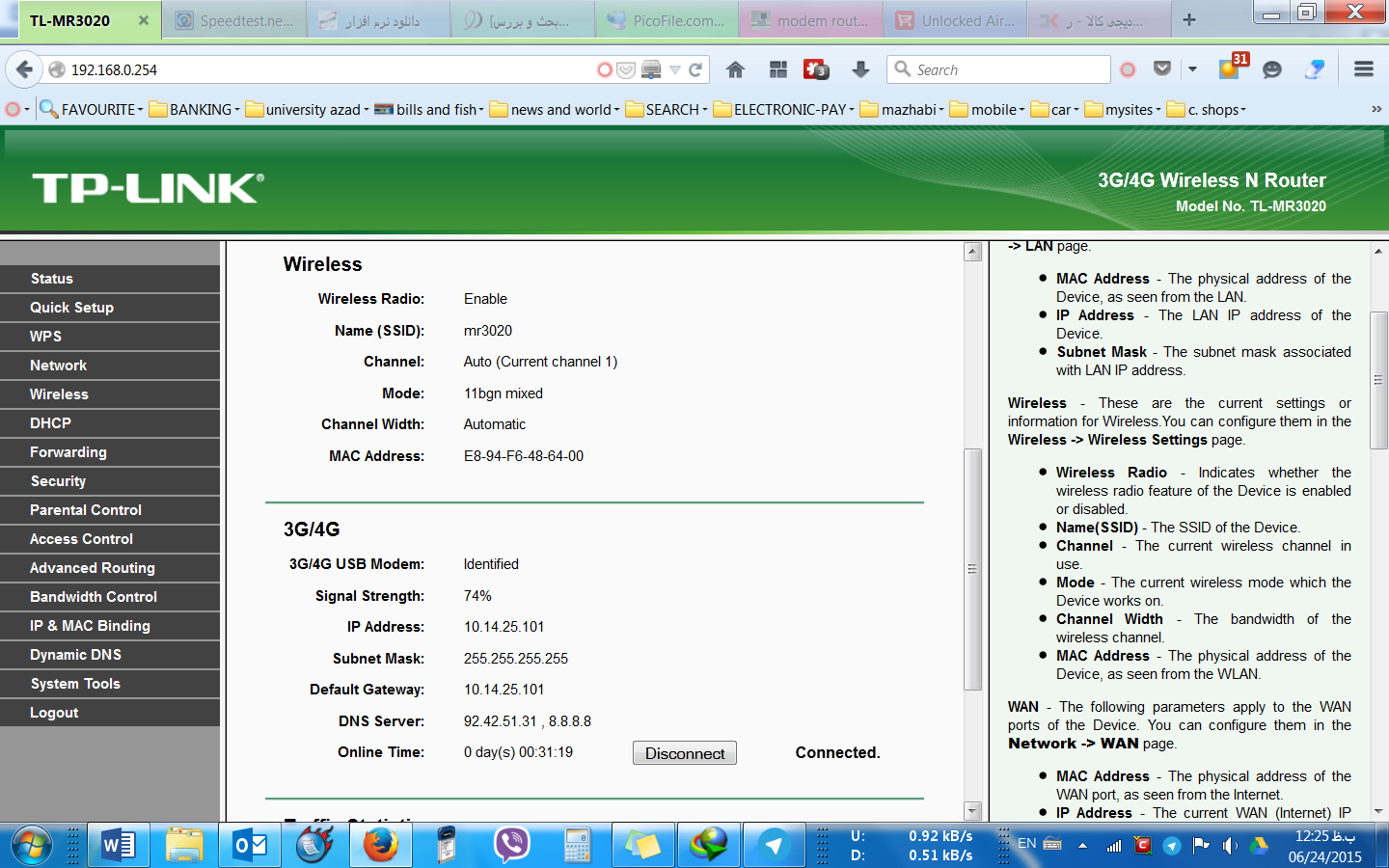The width and height of the screenshot is (1389, 868).
Task: Open new browser tab with plus icon
Action: (1189, 19)
